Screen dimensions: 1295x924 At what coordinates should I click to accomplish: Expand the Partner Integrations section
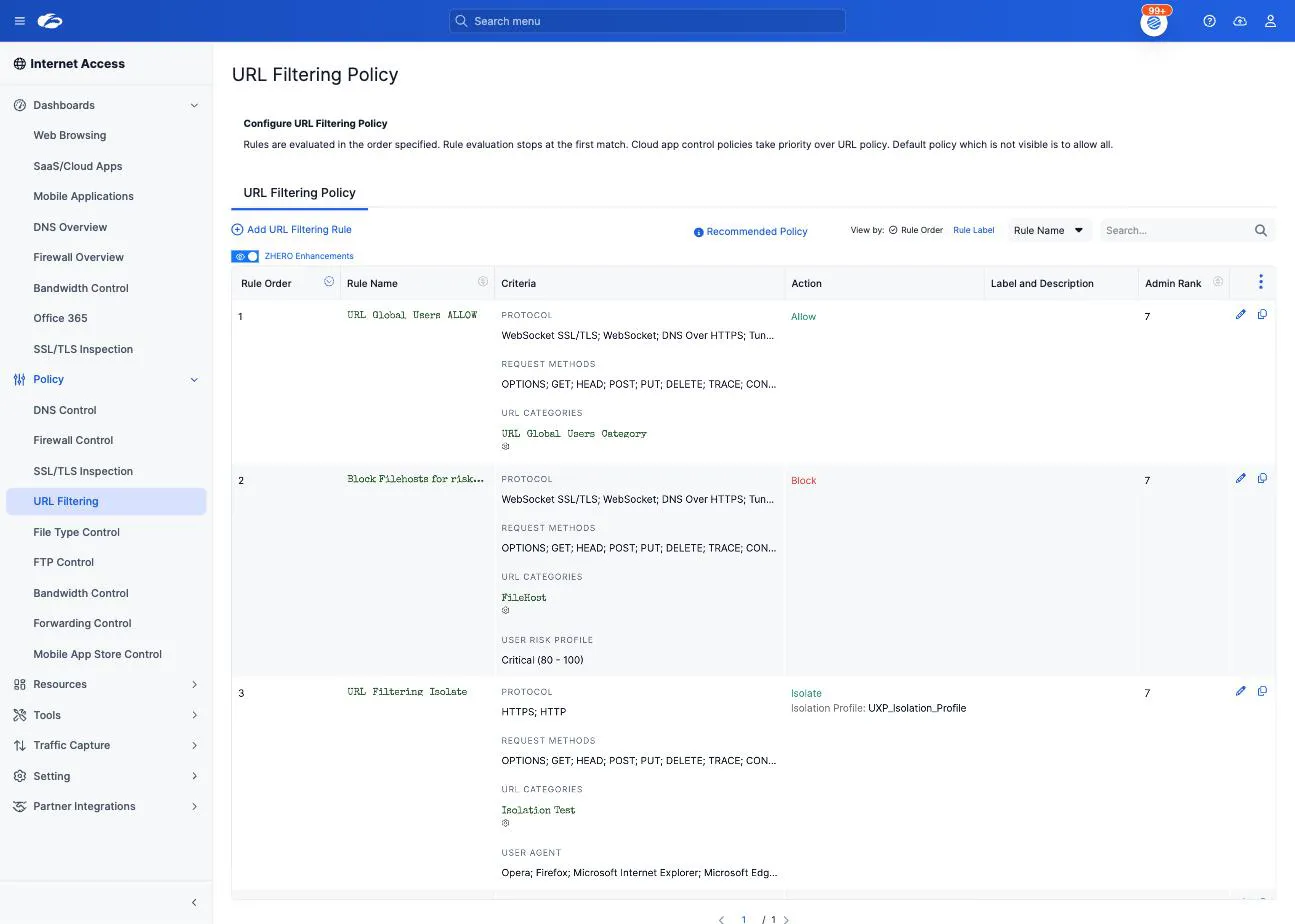(194, 806)
